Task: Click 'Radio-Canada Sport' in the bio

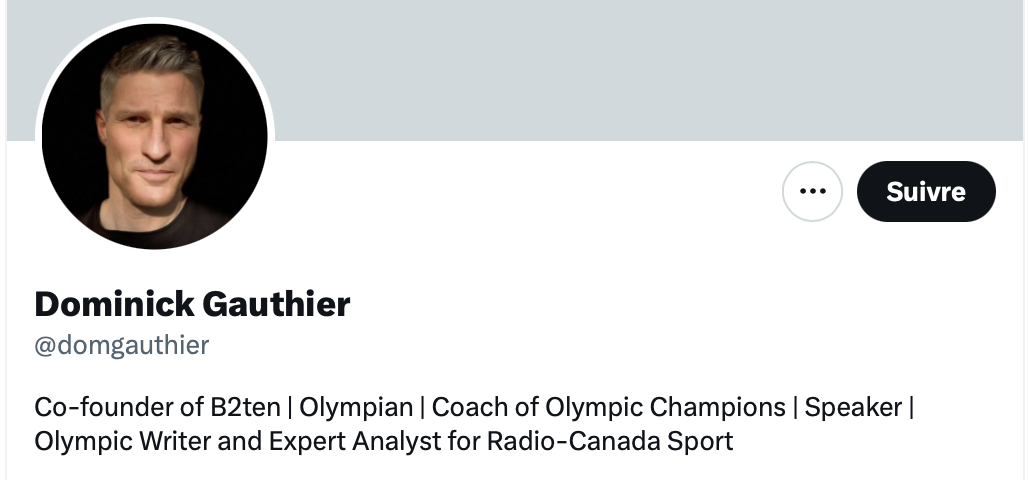Action: pos(610,441)
